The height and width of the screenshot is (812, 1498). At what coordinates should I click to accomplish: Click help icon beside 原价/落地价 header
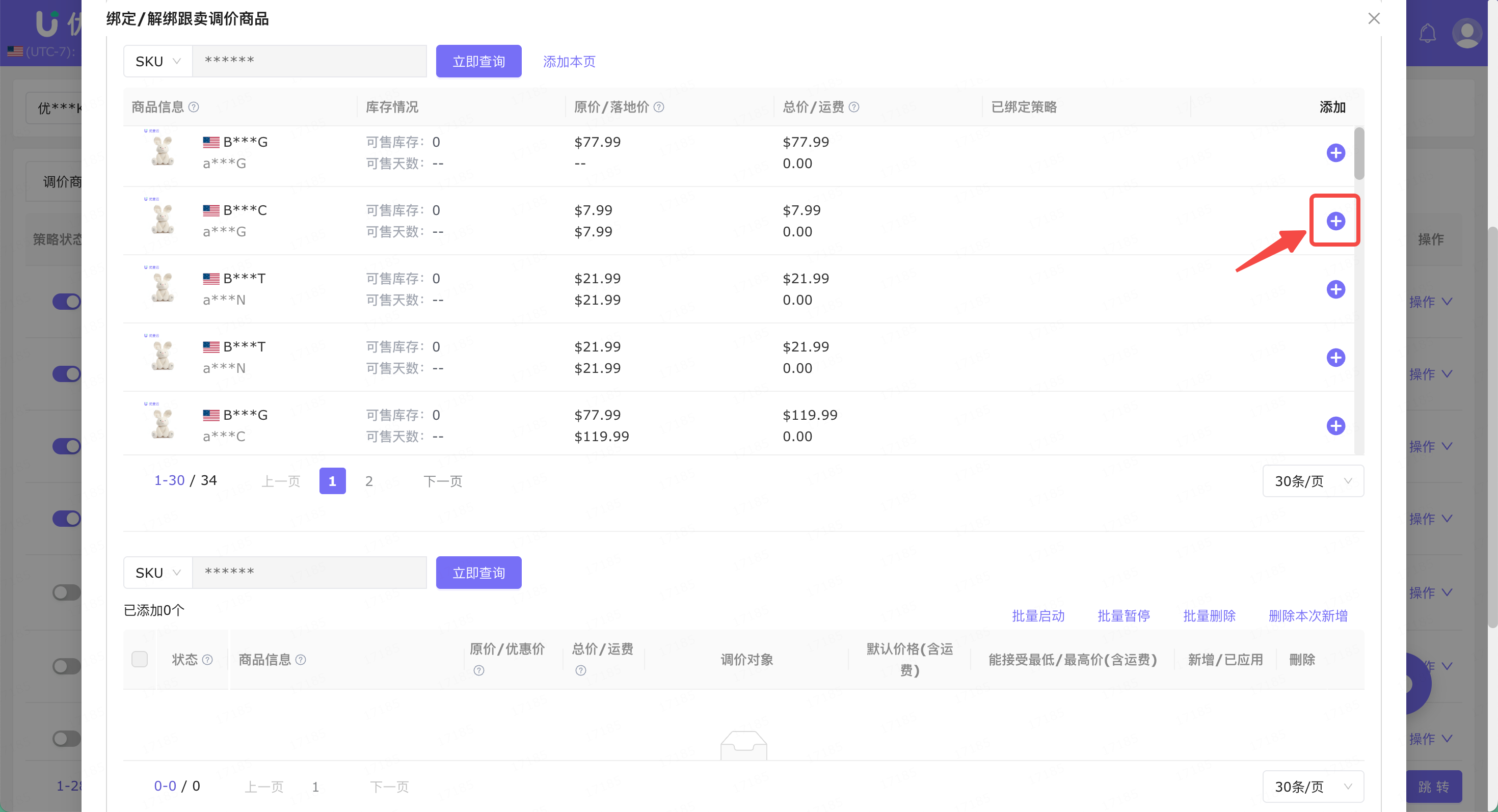click(659, 107)
